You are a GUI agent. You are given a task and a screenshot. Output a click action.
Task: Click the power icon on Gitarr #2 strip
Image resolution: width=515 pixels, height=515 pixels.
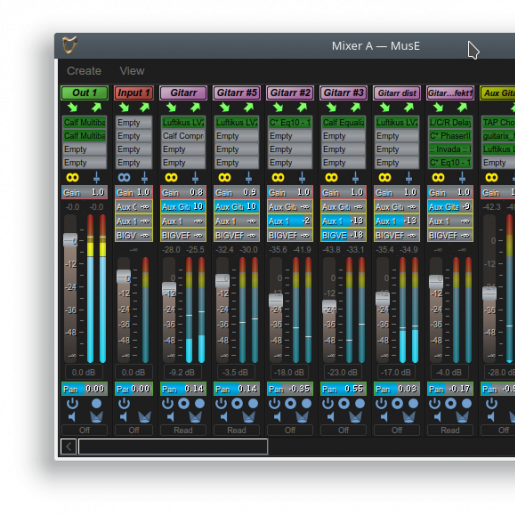(x=274, y=403)
